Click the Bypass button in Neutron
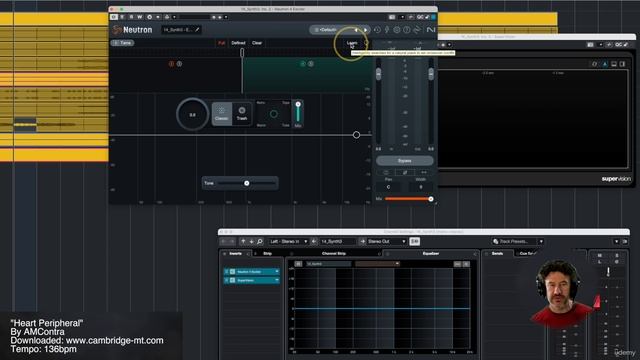 pyautogui.click(x=404, y=161)
